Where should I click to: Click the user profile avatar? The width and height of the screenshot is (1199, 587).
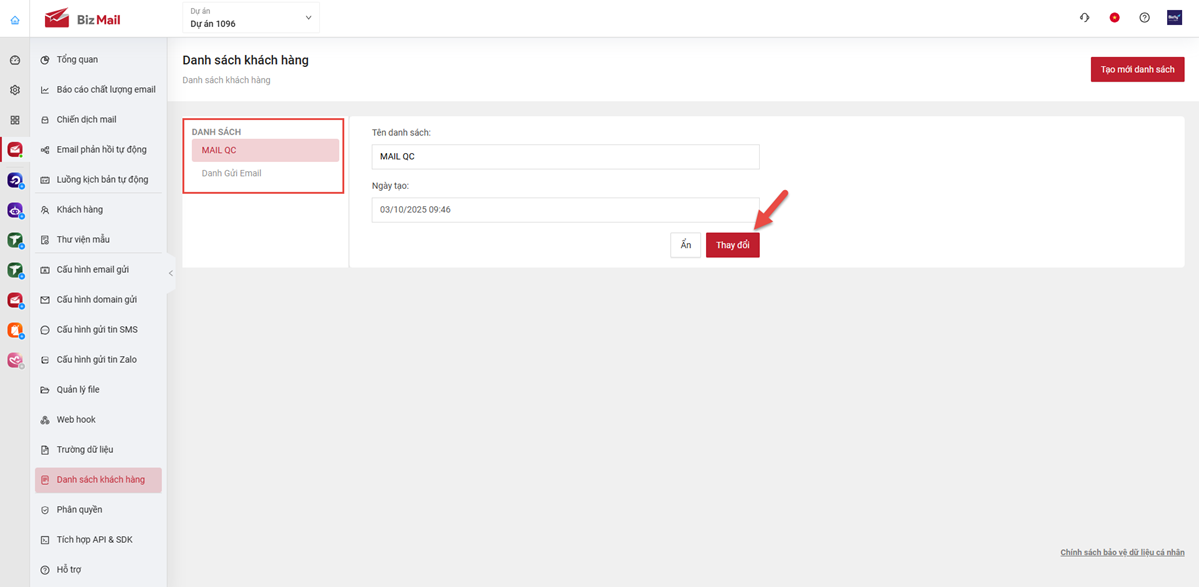(x=1174, y=18)
